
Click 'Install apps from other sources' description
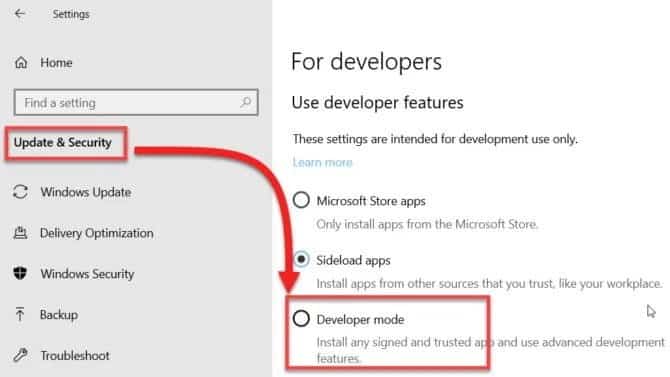(x=489, y=283)
